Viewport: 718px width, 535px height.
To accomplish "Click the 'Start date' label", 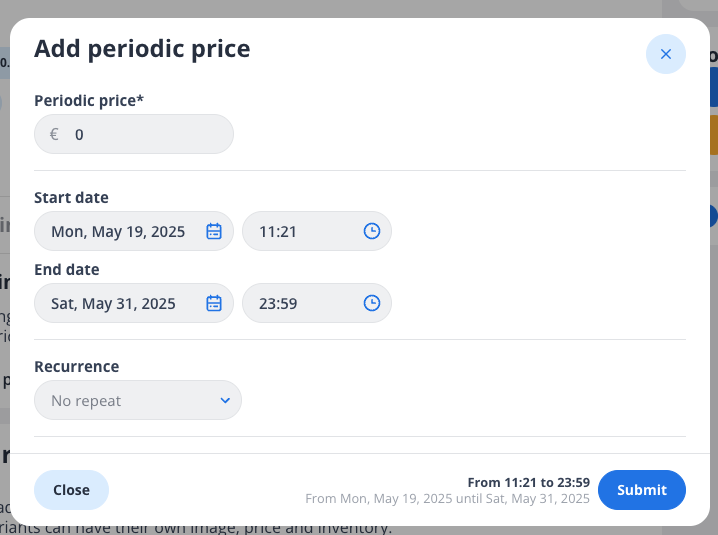I will click(x=71, y=197).
